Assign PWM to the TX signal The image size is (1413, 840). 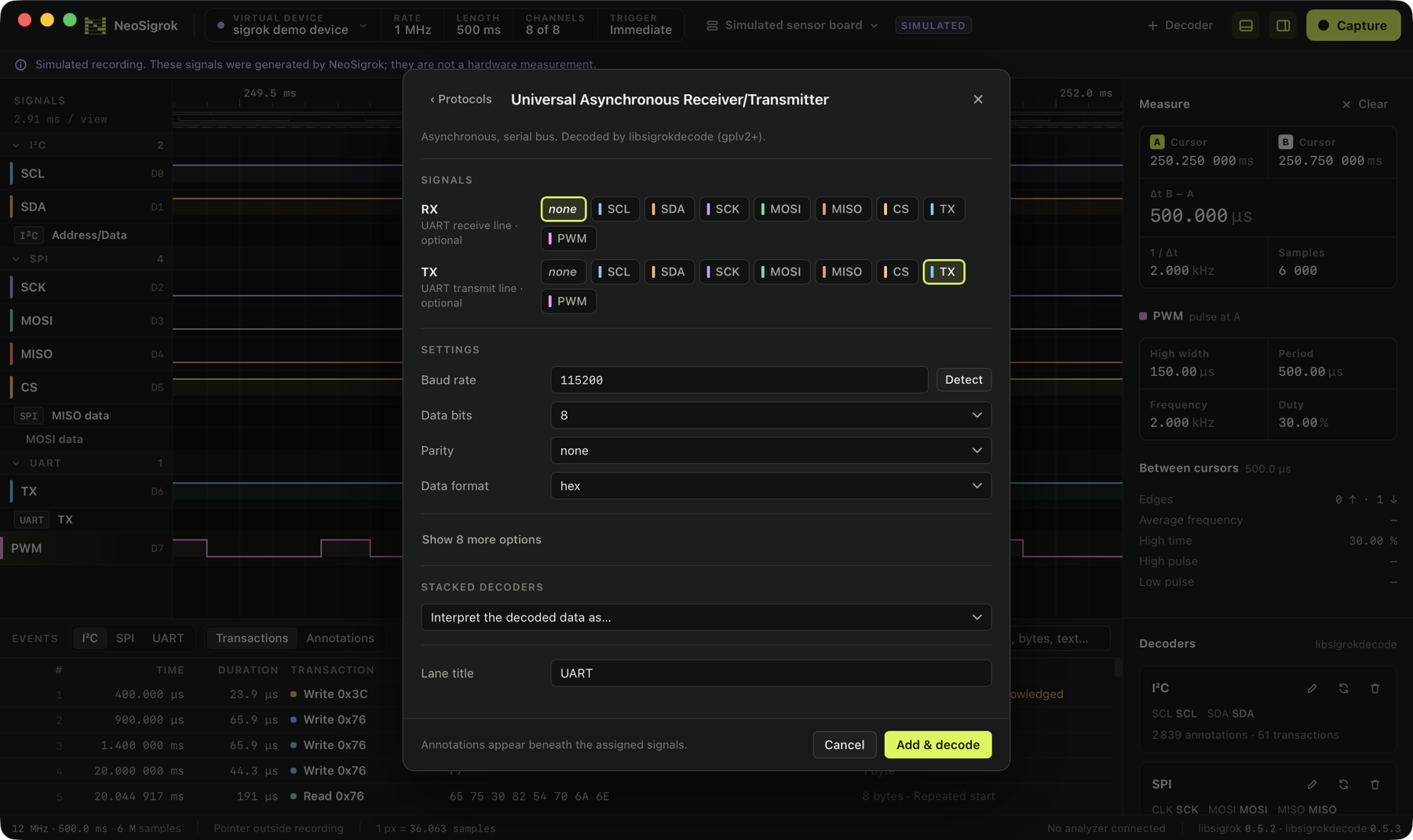[568, 301]
